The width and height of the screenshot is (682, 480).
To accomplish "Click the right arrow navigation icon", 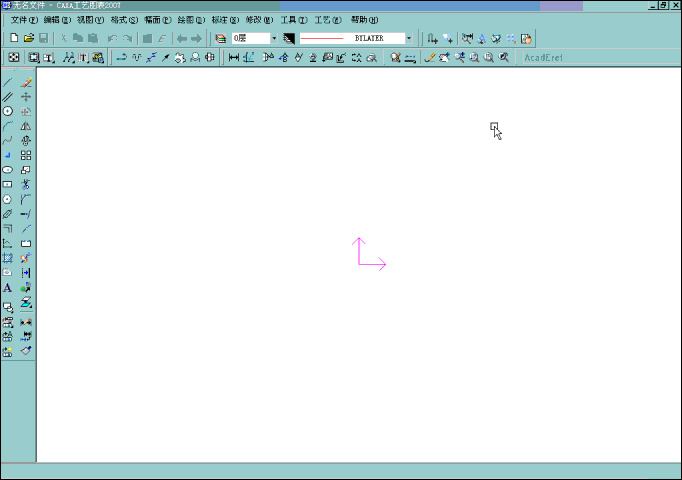I will click(197, 39).
